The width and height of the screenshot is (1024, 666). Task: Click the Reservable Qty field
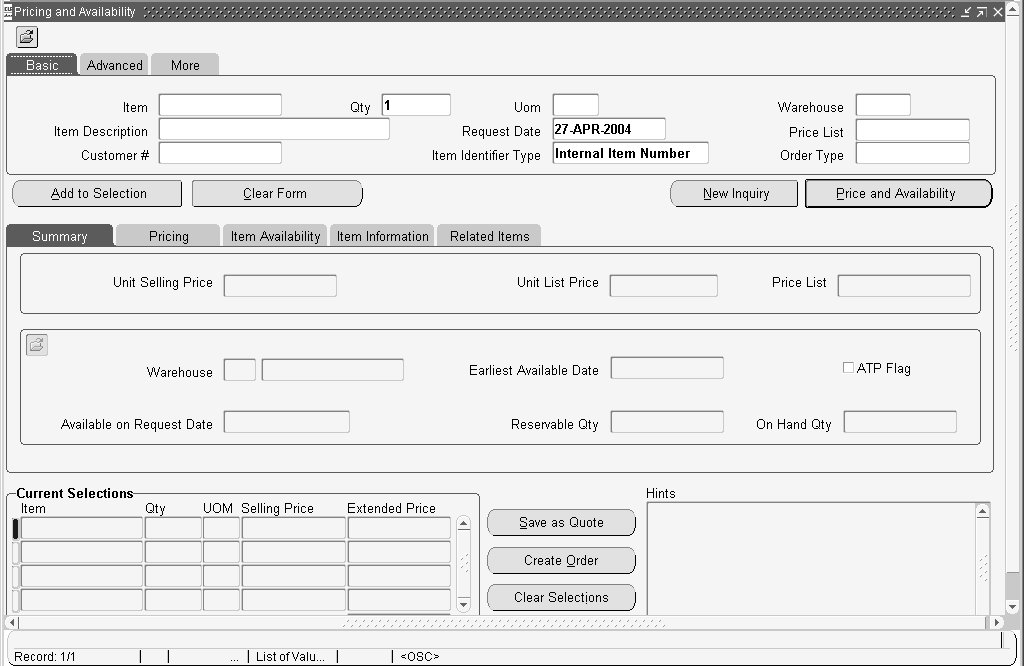coord(667,421)
